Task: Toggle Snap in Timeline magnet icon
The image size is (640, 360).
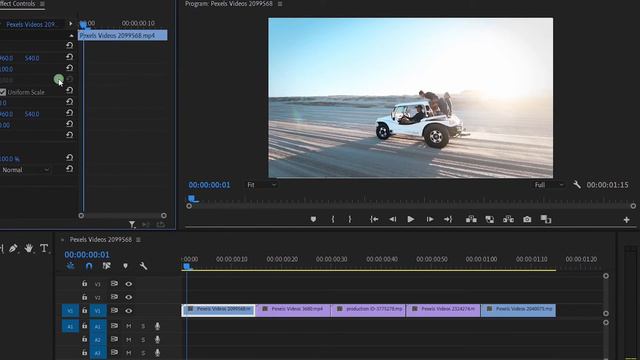Action: pyautogui.click(x=89, y=266)
